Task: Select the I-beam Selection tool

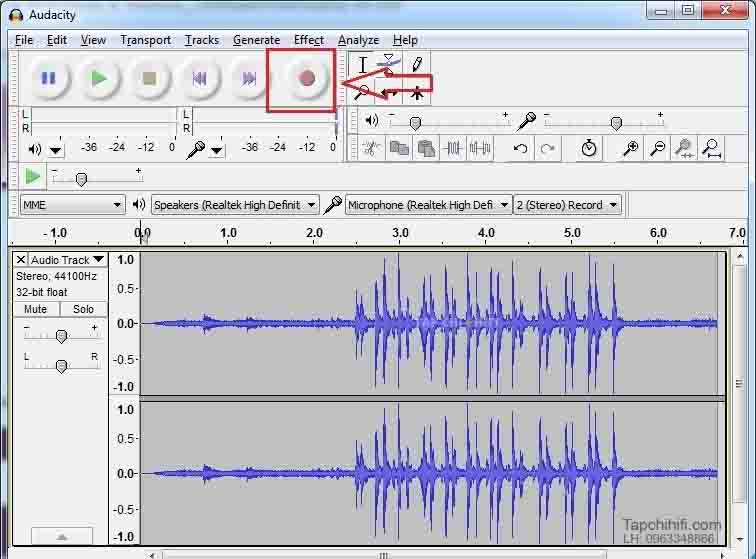Action: pos(363,65)
